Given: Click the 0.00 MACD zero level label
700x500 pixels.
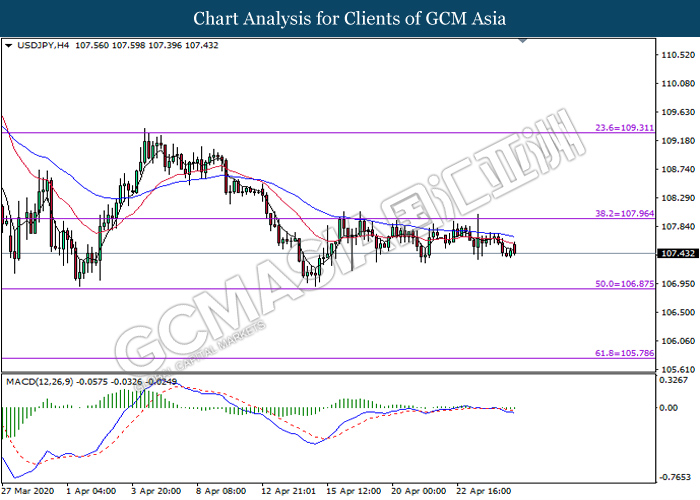Looking at the screenshot, I should click(669, 408).
